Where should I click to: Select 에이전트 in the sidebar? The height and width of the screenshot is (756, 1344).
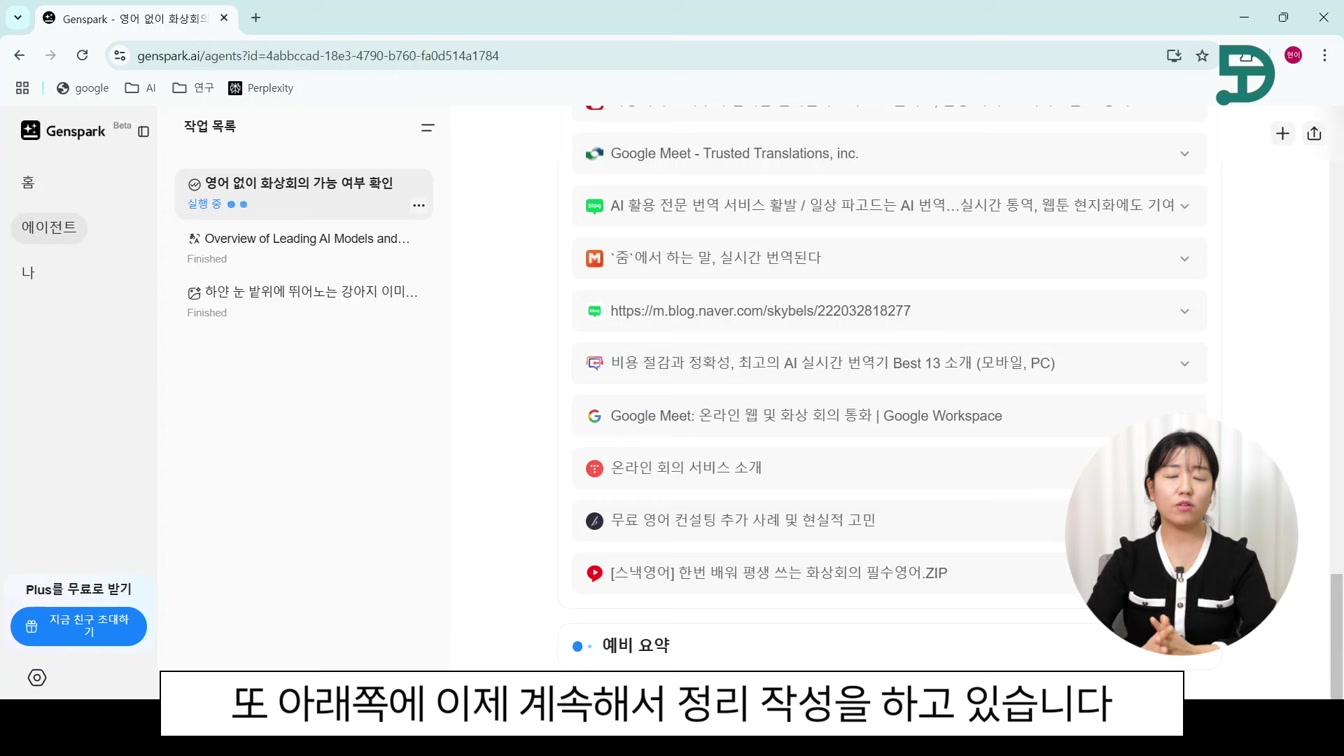[x=49, y=227]
